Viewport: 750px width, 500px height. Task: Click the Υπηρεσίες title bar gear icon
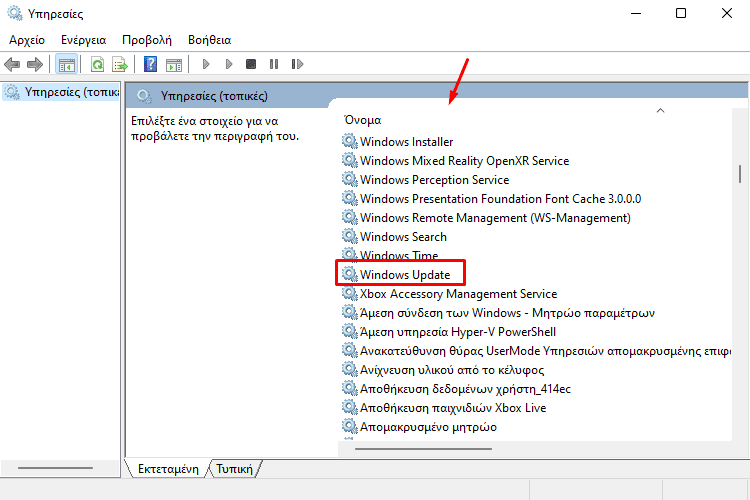click(x=15, y=13)
